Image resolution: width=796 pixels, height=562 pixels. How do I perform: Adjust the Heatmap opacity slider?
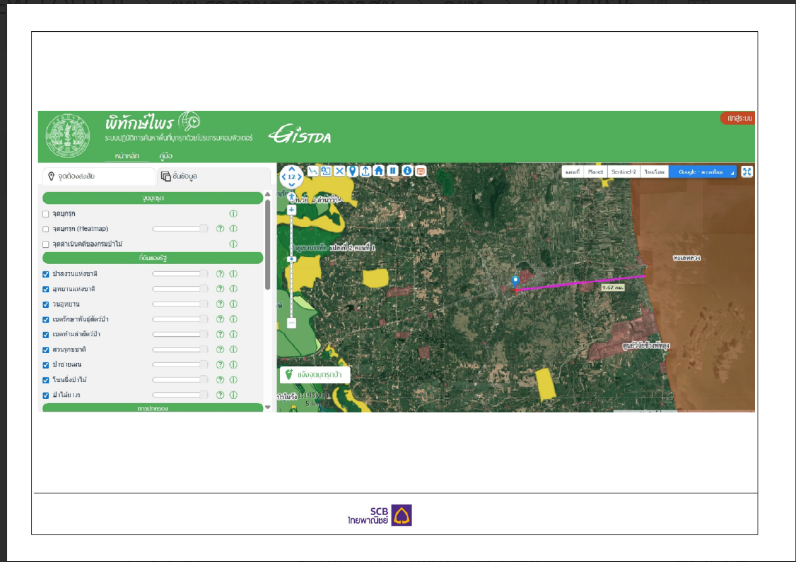coord(180,229)
